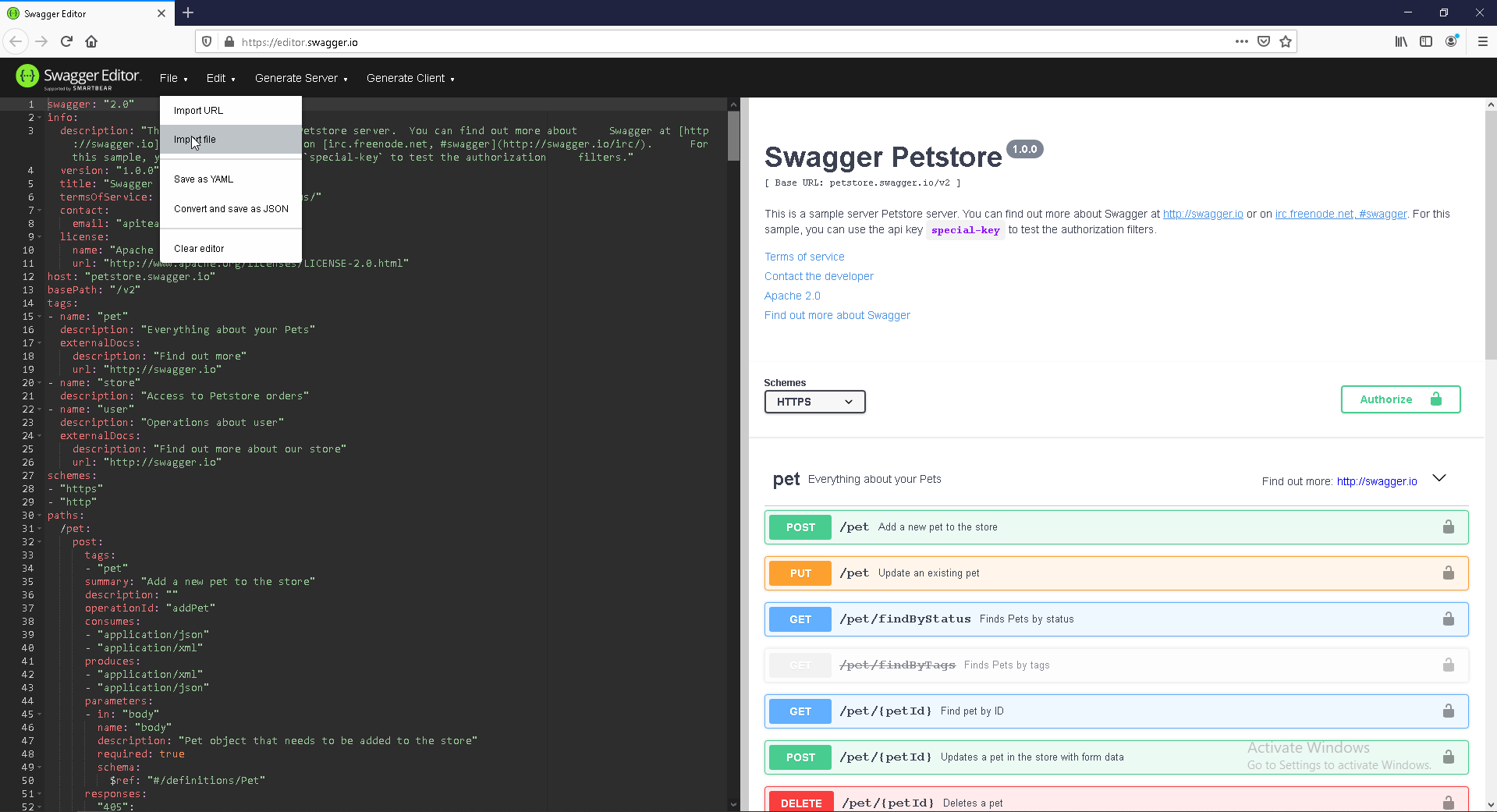
Task: Open the Firefox Library icon
Action: [x=1401, y=42]
